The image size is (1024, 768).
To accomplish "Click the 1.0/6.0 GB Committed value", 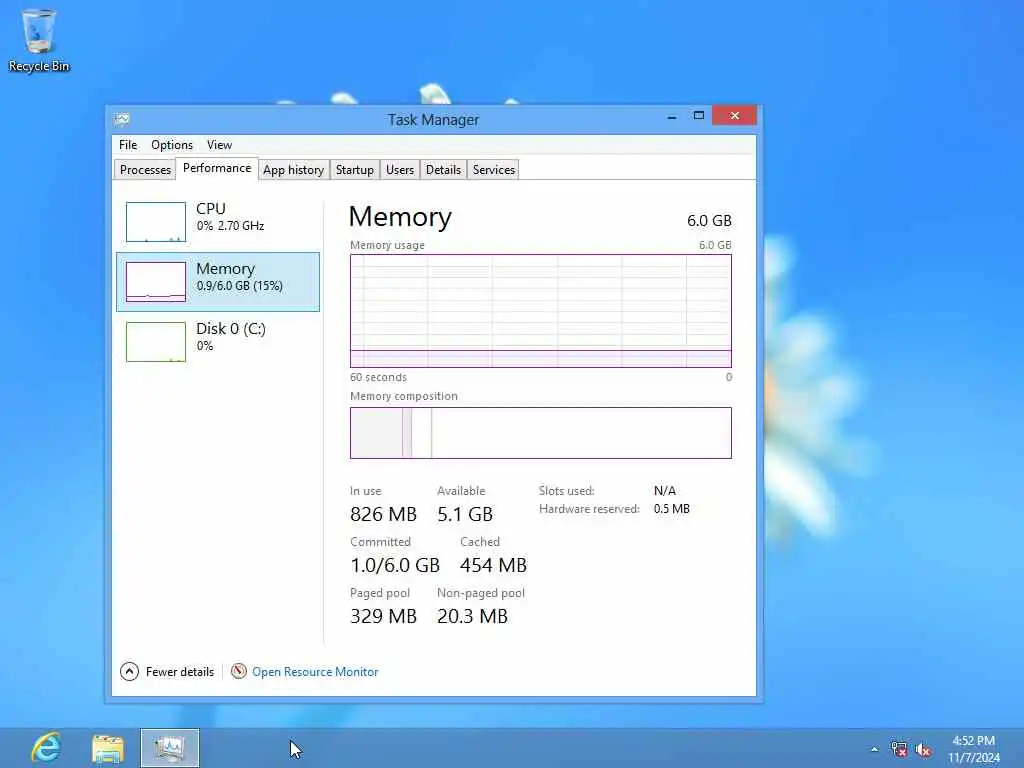I will pos(395,565).
